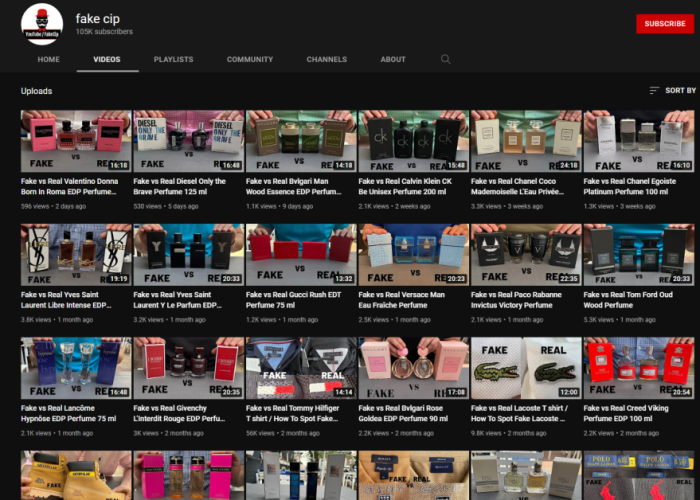The height and width of the screenshot is (500, 700).
Task: Open the SORT BY dropdown
Action: pos(673,91)
